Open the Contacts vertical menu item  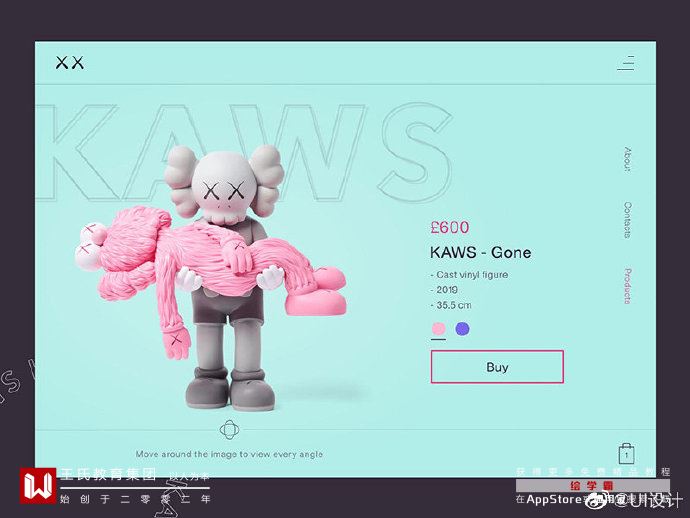628,220
